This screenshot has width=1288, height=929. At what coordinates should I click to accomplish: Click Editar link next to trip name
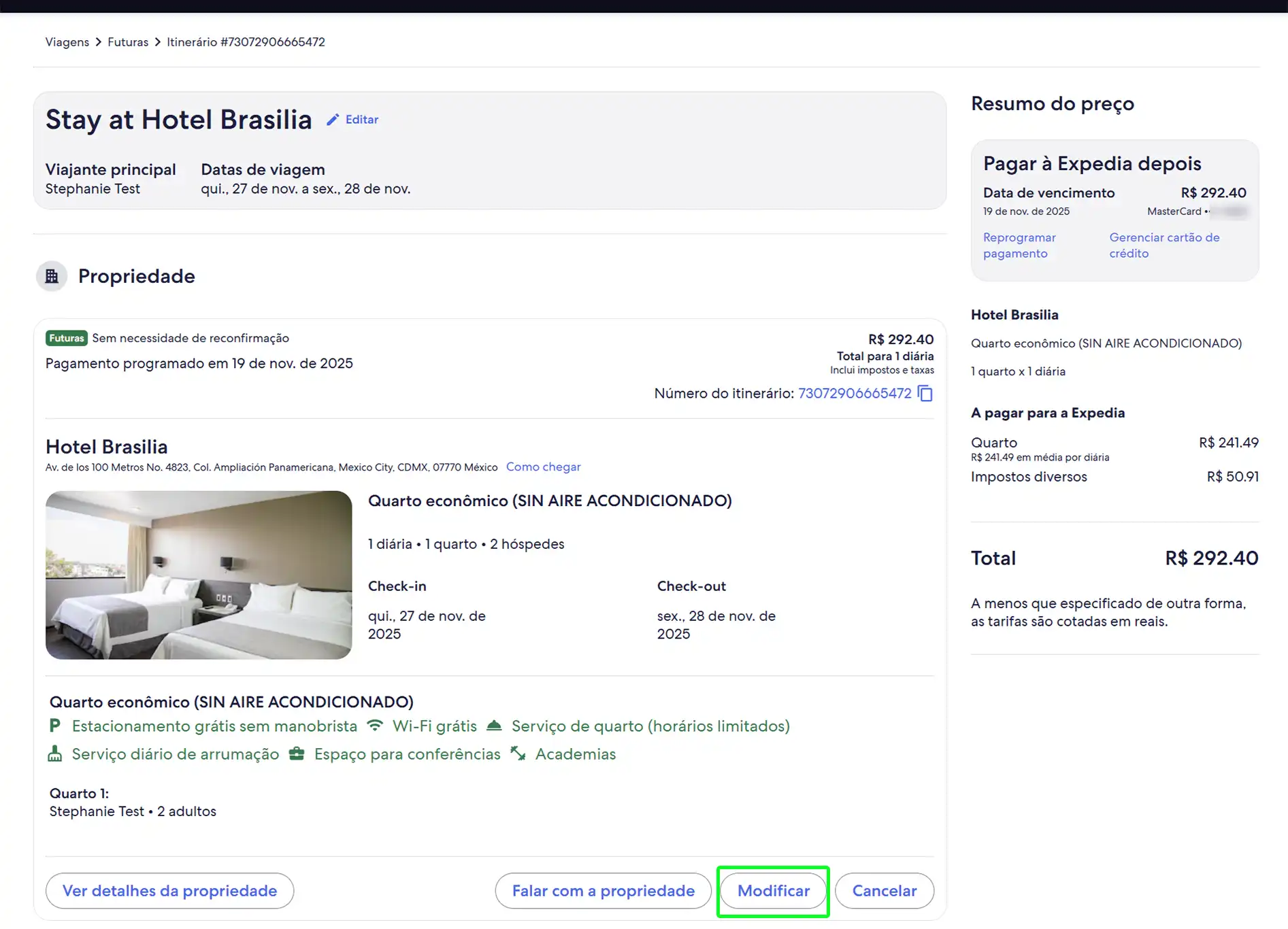[x=362, y=120]
